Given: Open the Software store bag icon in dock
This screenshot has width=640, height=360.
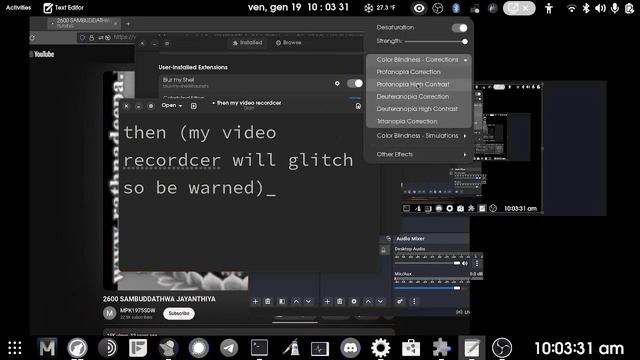Looking at the screenshot, I should [411, 348].
